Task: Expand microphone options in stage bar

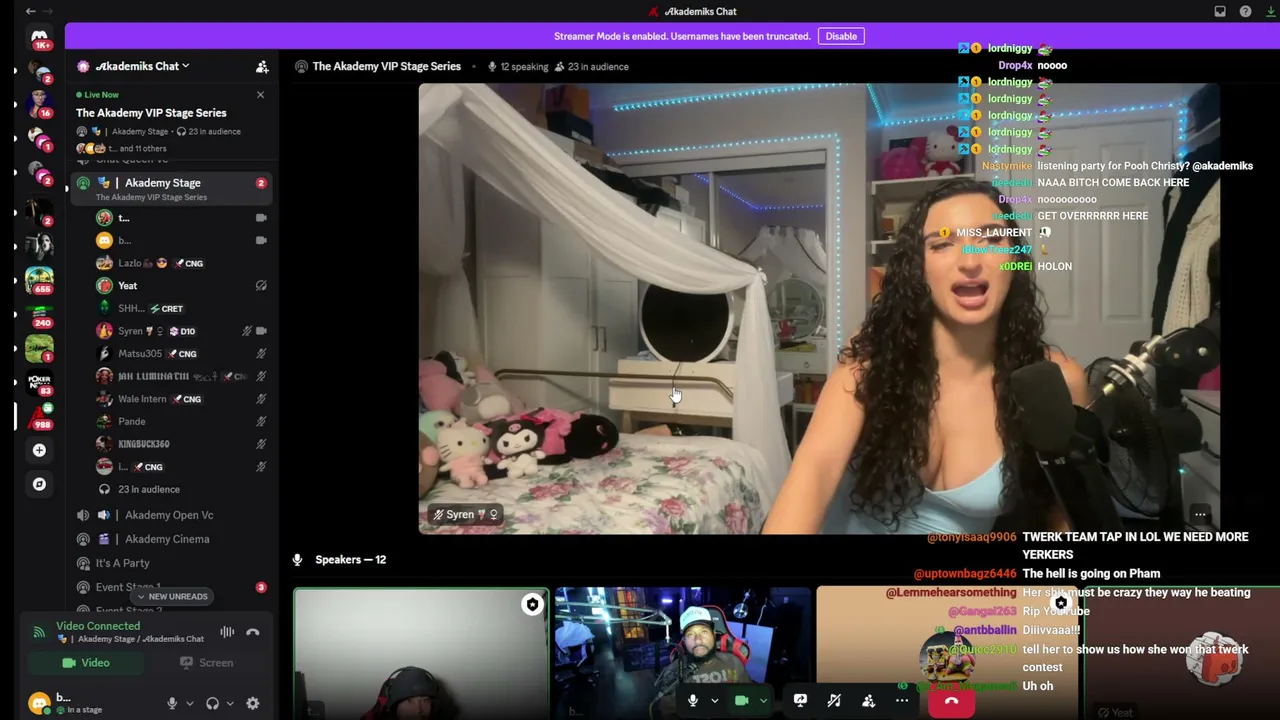Action: [714, 701]
